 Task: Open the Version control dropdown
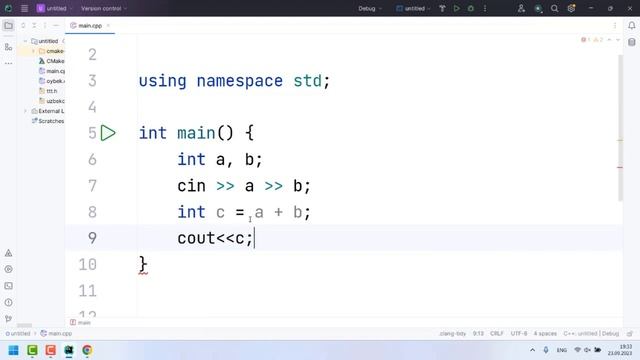coord(104,8)
